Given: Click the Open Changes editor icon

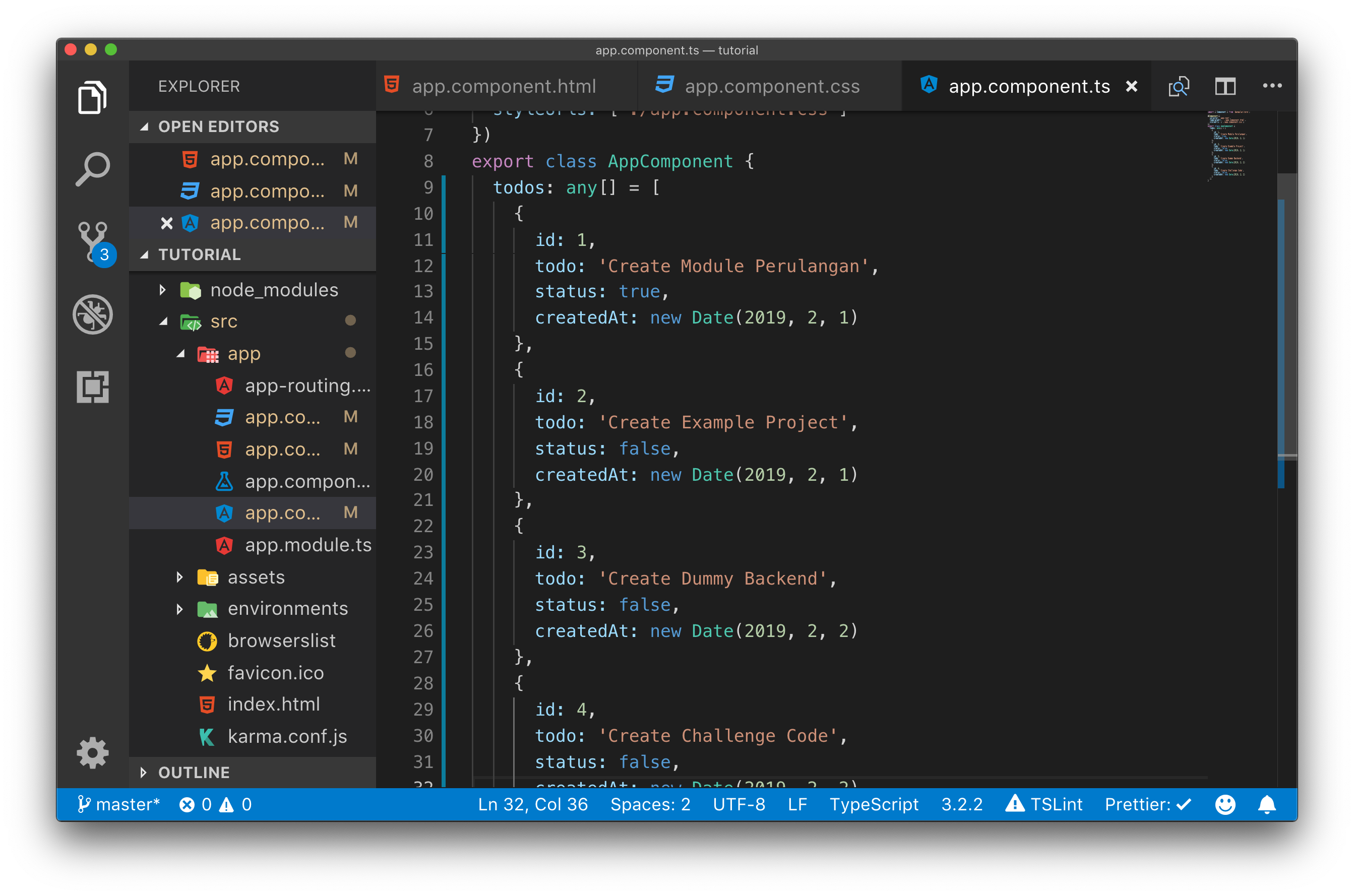Looking at the screenshot, I should [1178, 86].
